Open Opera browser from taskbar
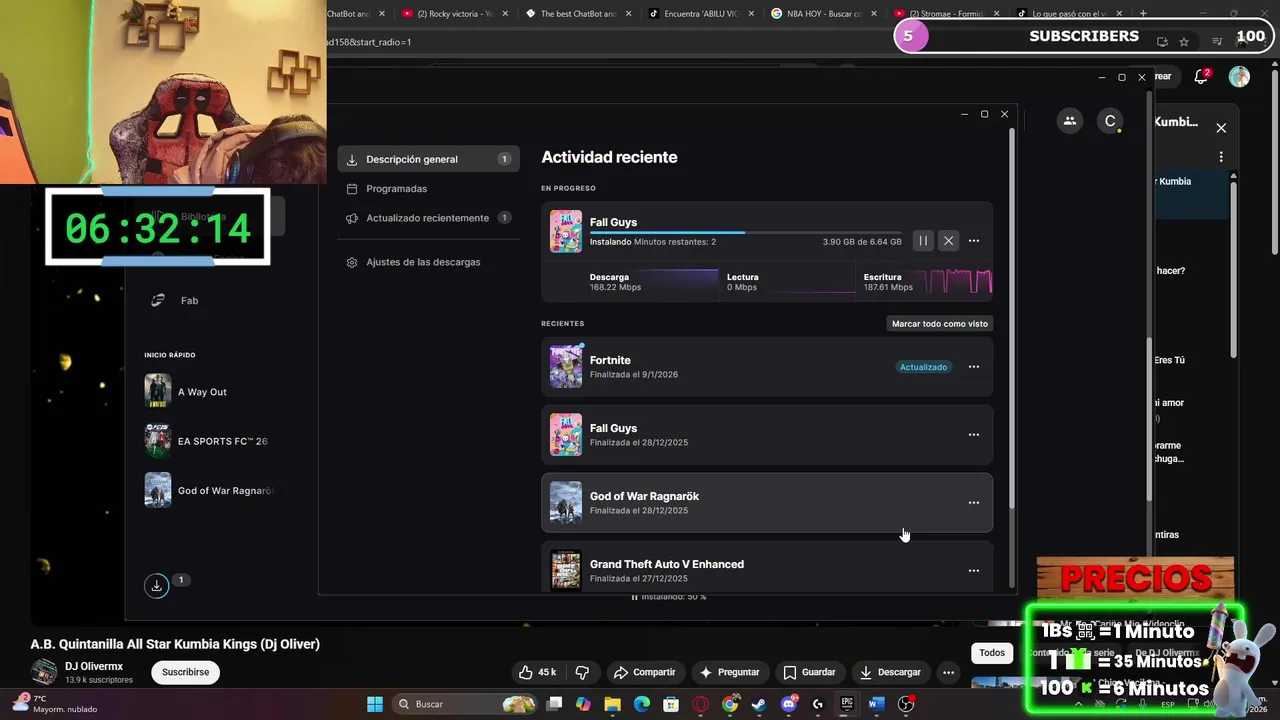Image resolution: width=1280 pixels, height=720 pixels. pyautogui.click(x=701, y=704)
